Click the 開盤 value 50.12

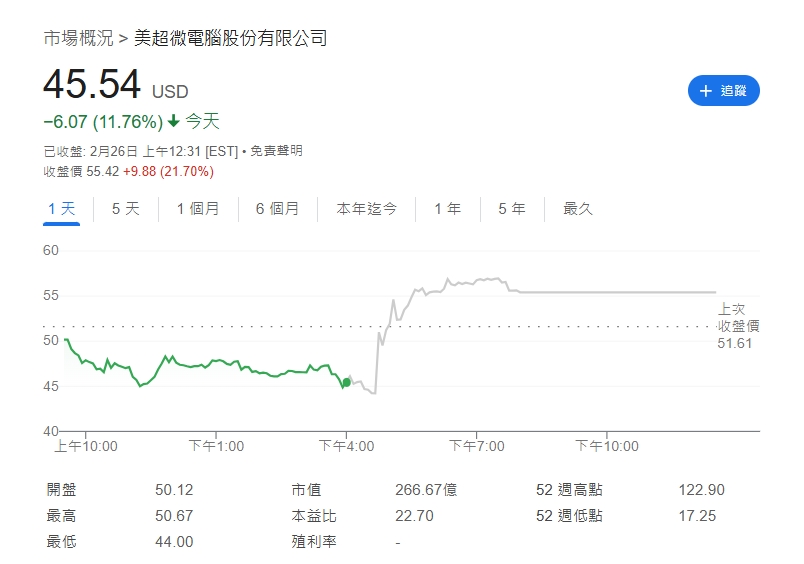(x=174, y=490)
